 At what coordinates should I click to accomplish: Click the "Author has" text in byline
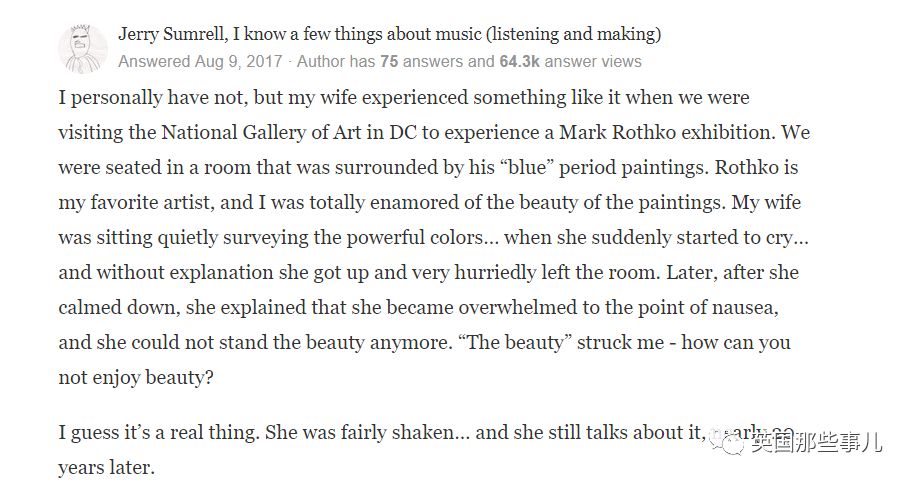pos(332,61)
